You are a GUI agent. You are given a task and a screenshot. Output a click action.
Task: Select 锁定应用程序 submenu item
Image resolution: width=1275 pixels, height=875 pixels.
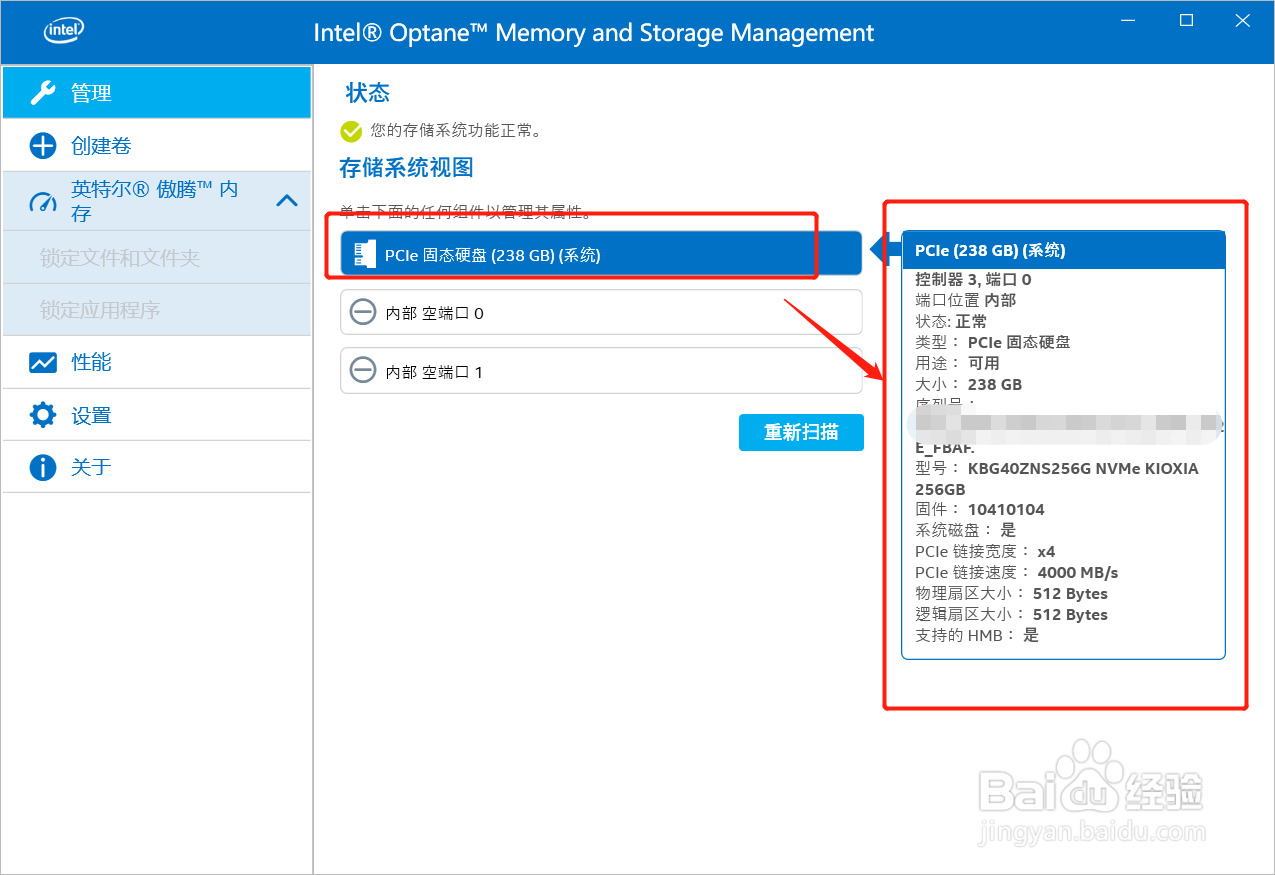(x=157, y=310)
